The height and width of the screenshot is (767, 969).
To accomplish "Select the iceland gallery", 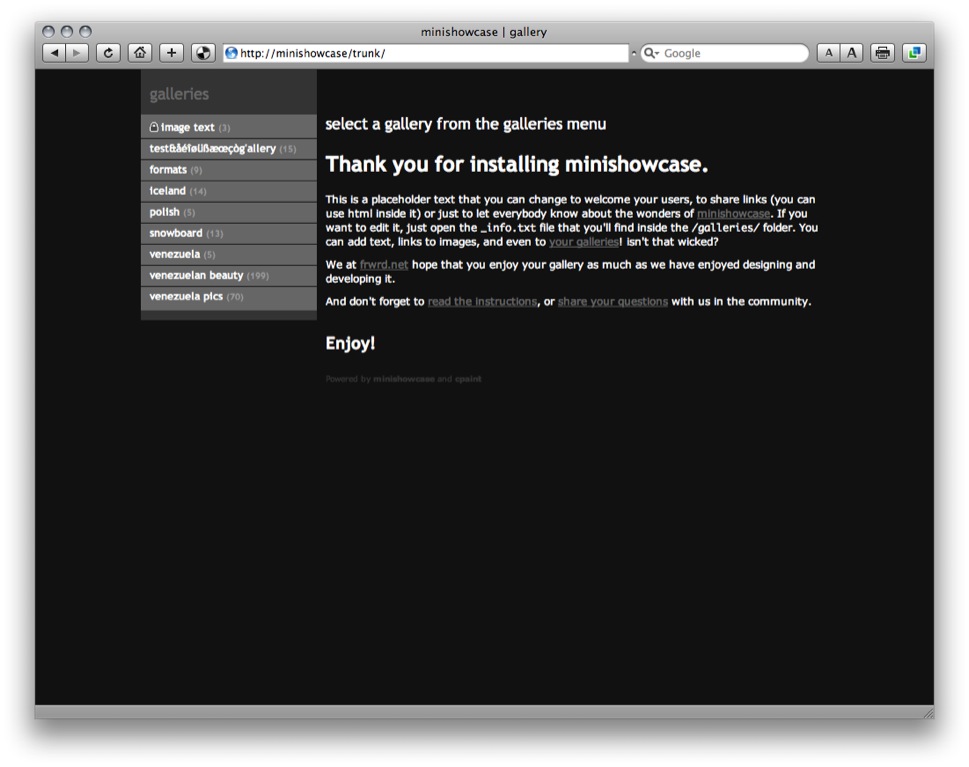I will pyautogui.click(x=229, y=191).
